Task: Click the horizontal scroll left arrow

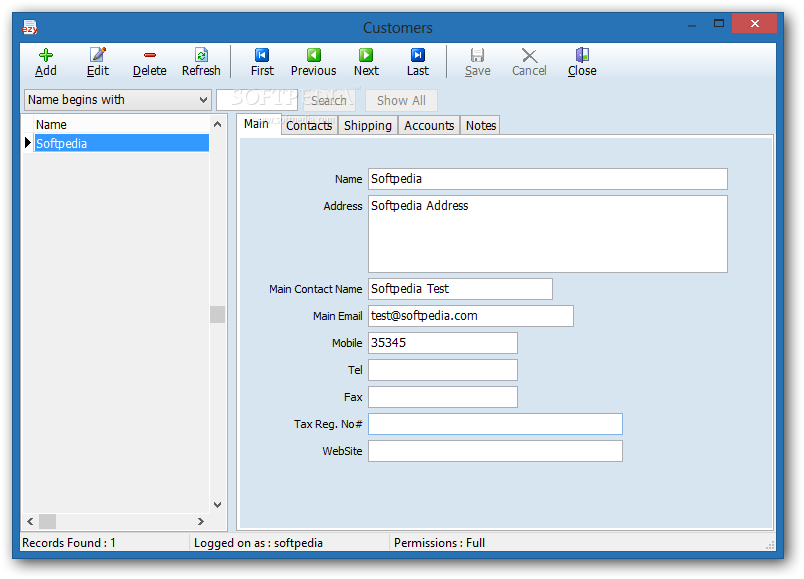Action: click(30, 522)
